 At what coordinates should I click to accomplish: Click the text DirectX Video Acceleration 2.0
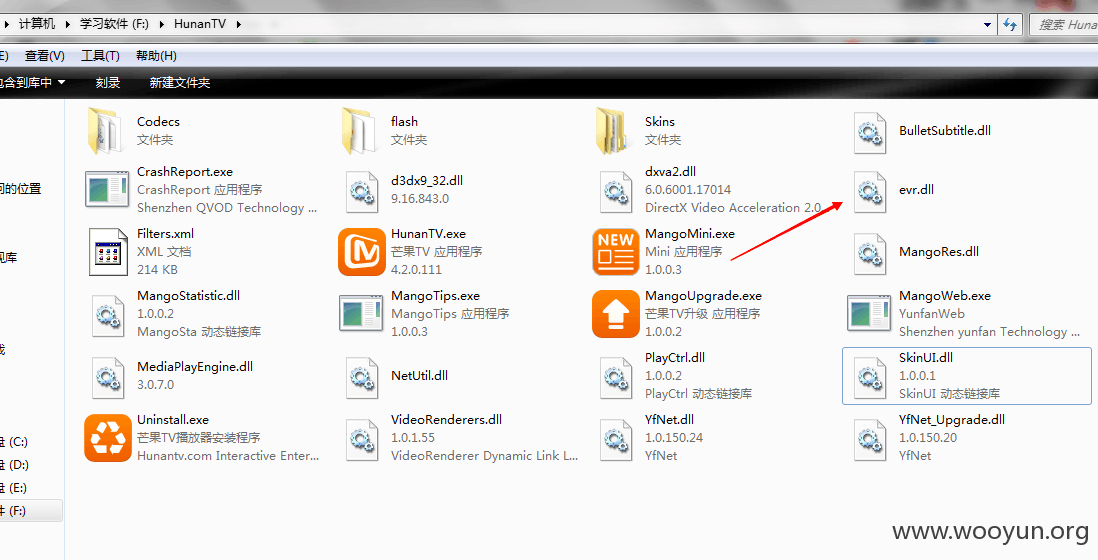[x=733, y=208]
